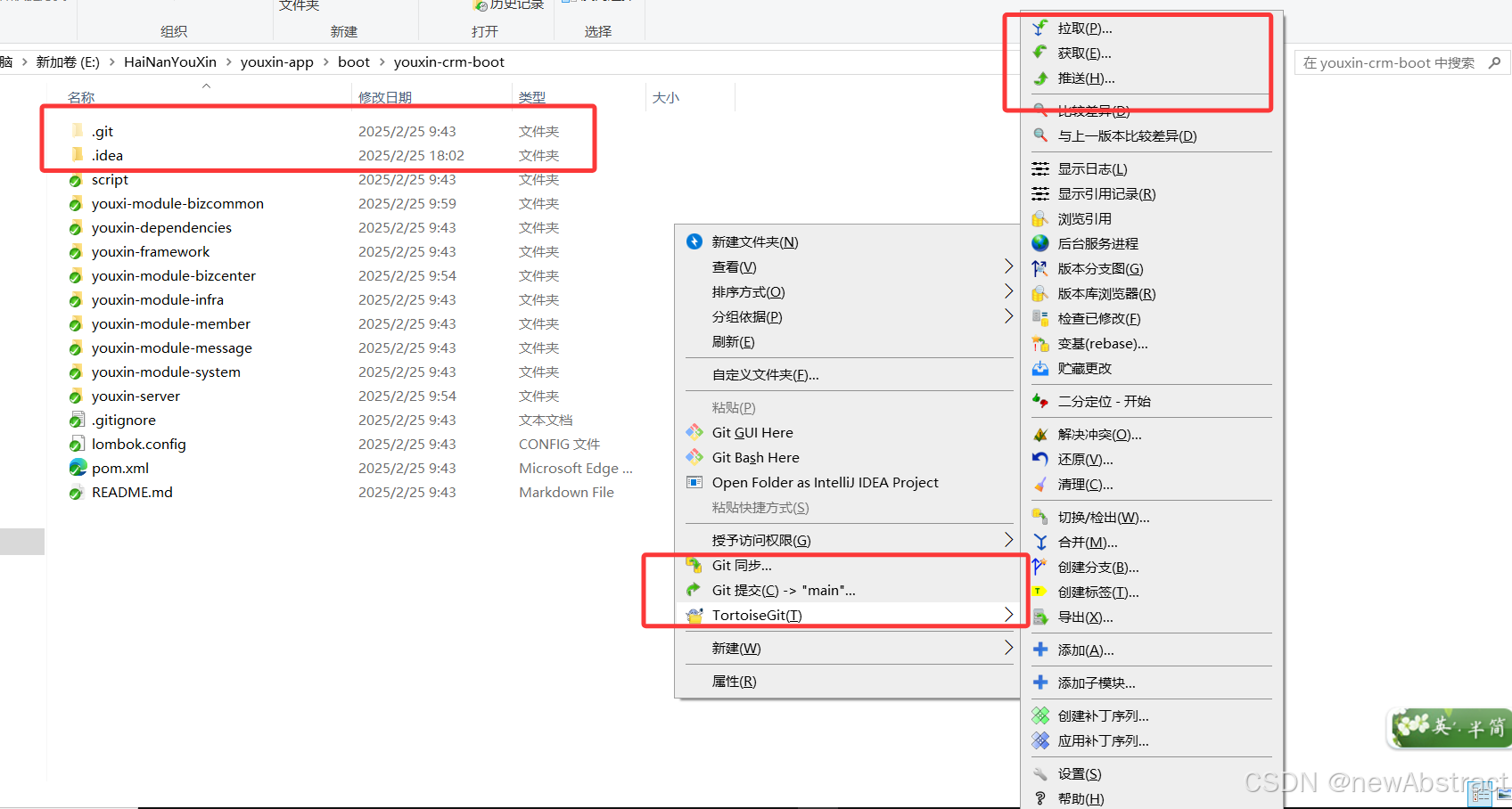Viewport: 1512px width, 809px height.
Task: Click the Pull (拉取) icon in TortoiseGit menu
Action: 1040,28
